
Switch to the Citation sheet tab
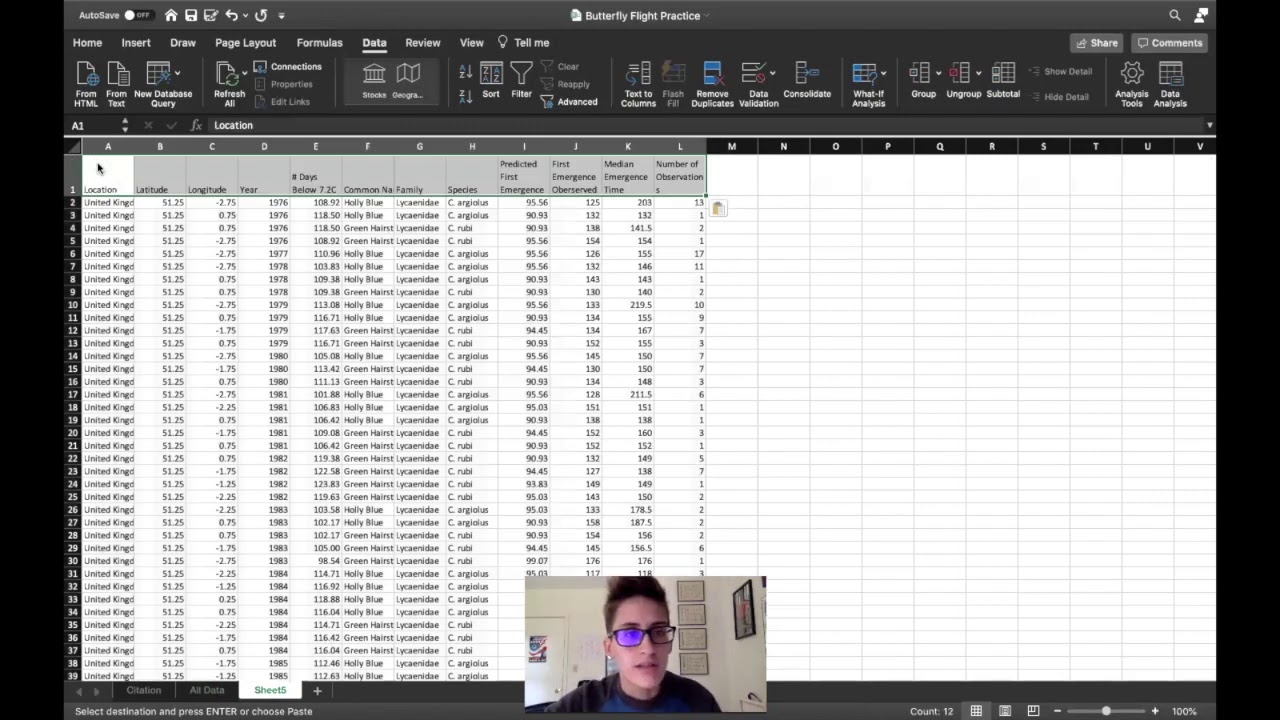[143, 690]
